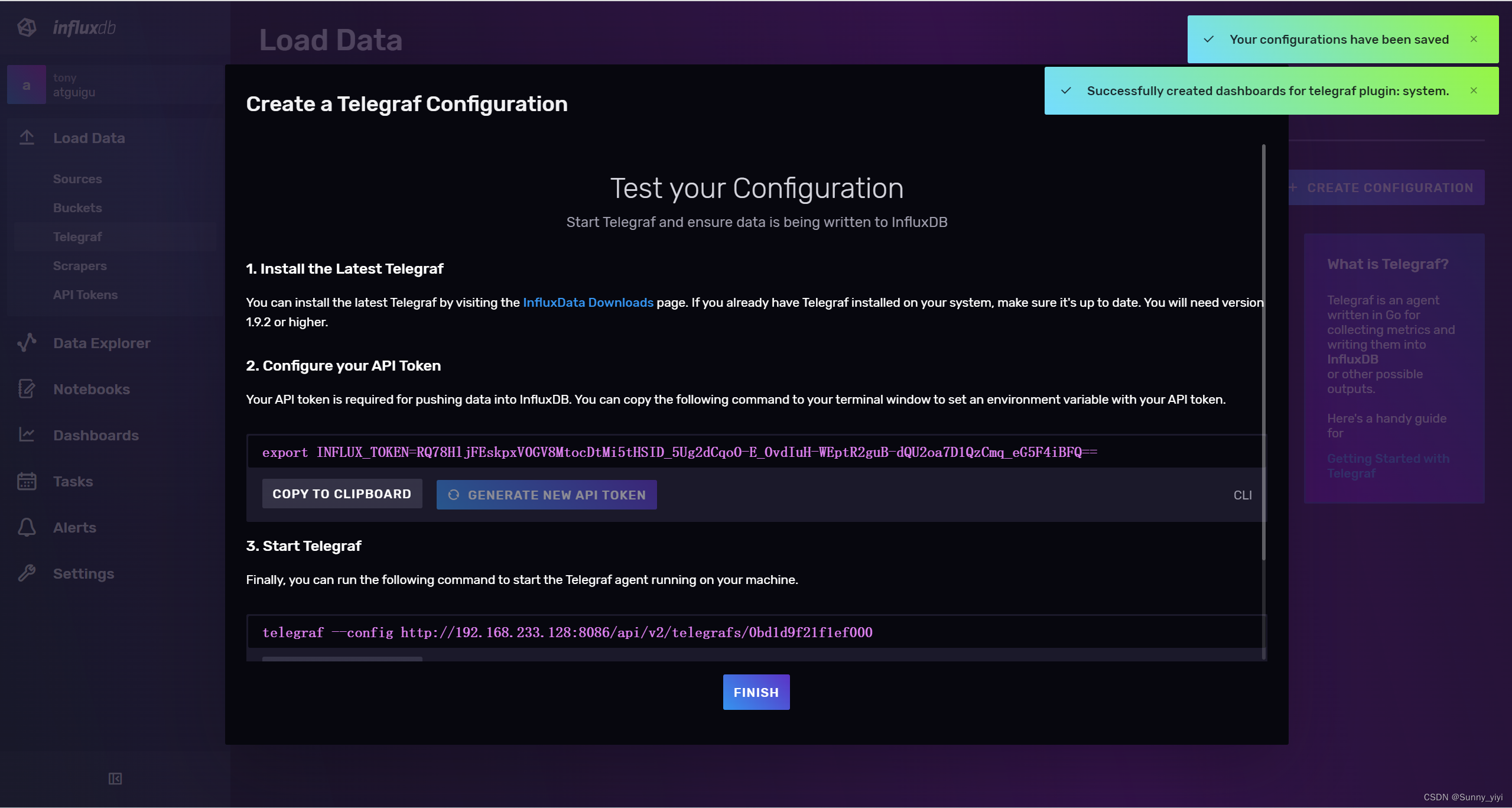Click the Alerts bell icon
The width and height of the screenshot is (1512, 808).
[27, 527]
